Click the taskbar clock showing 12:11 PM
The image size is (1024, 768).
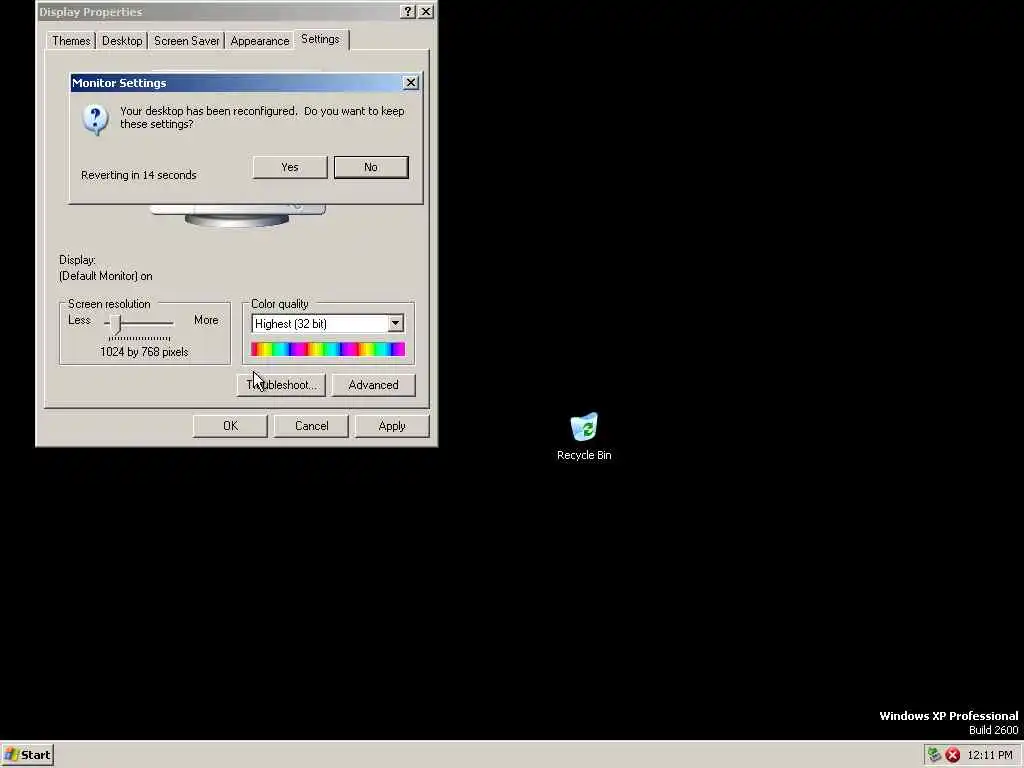(x=989, y=755)
